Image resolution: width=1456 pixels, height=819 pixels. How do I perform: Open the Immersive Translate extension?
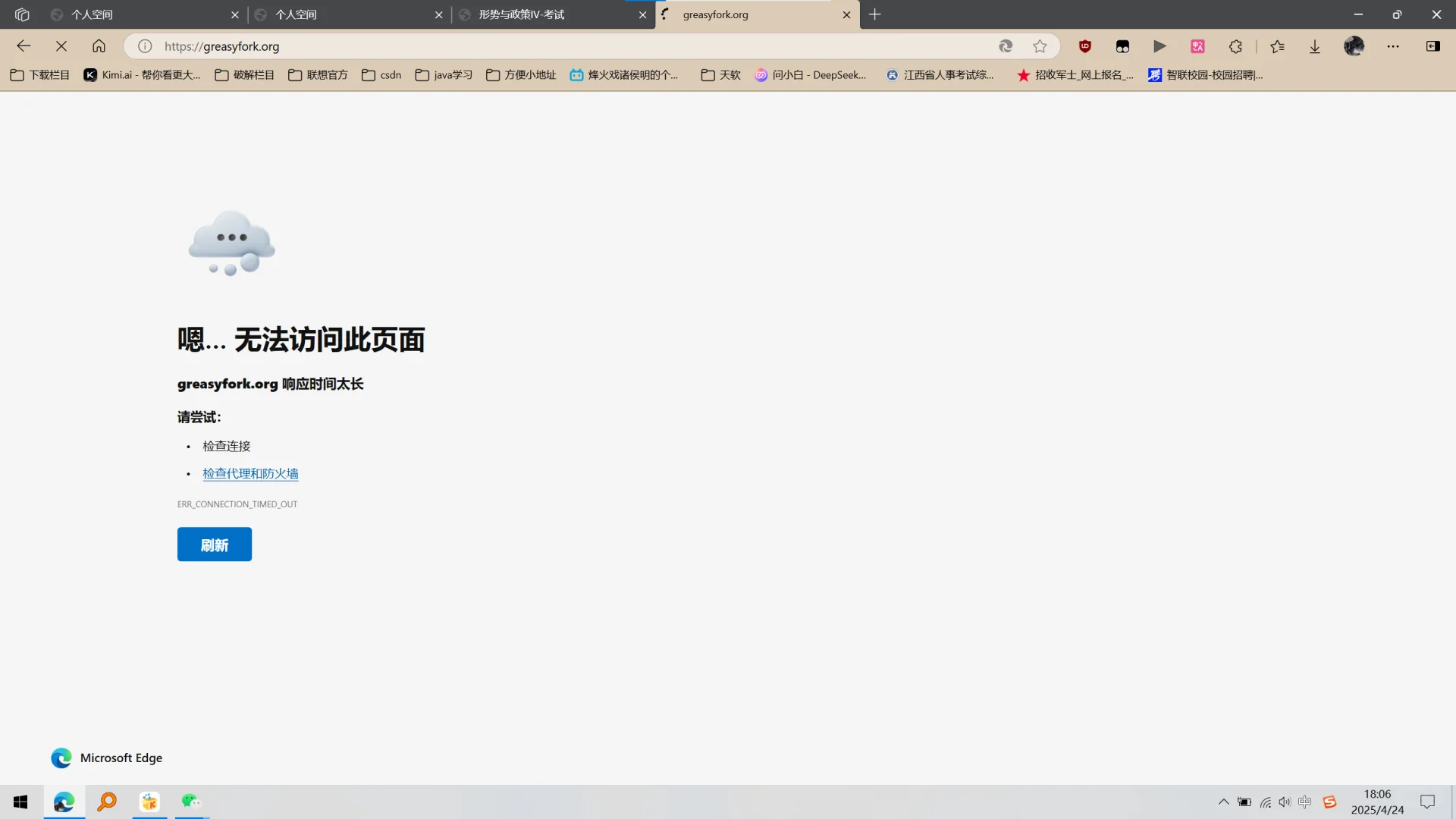(1197, 46)
